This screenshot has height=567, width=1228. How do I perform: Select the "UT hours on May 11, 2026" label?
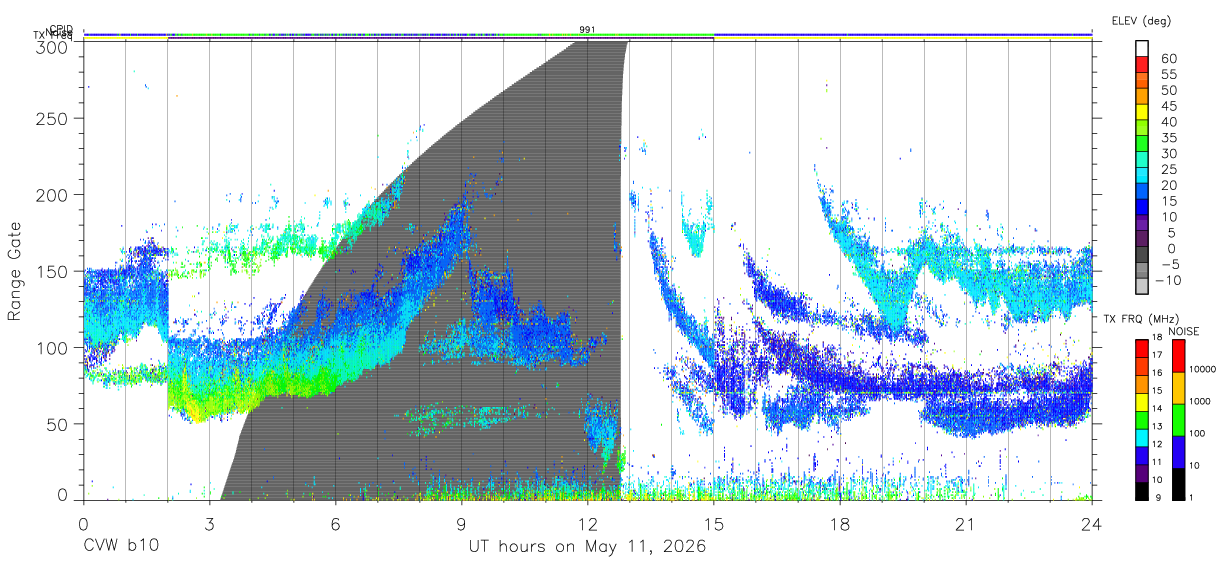coord(587,547)
